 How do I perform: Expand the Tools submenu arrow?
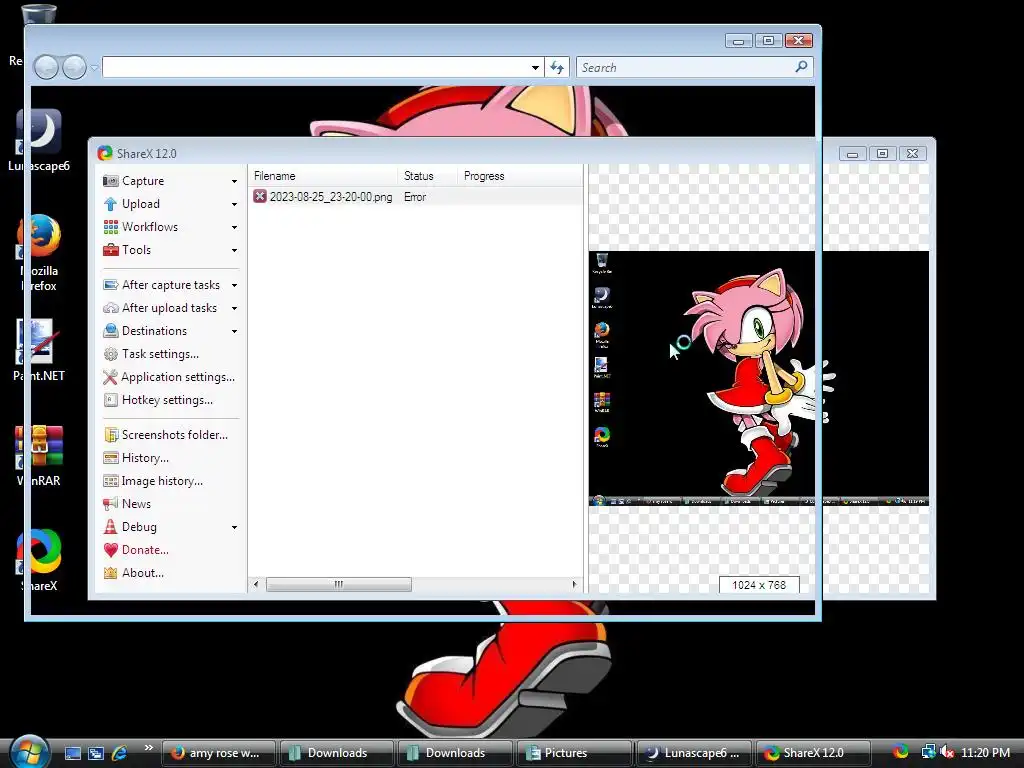pos(234,250)
